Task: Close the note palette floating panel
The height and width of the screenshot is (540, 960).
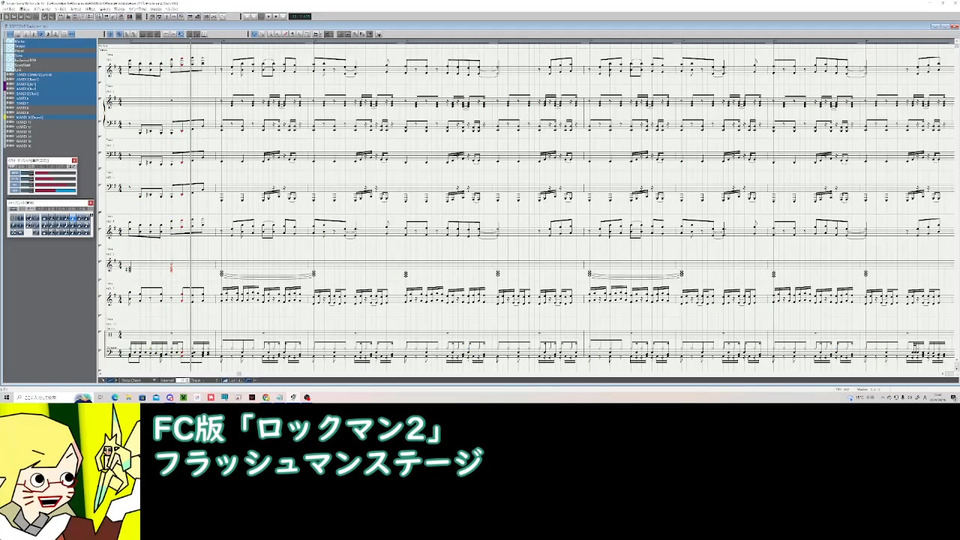Action: click(x=91, y=203)
